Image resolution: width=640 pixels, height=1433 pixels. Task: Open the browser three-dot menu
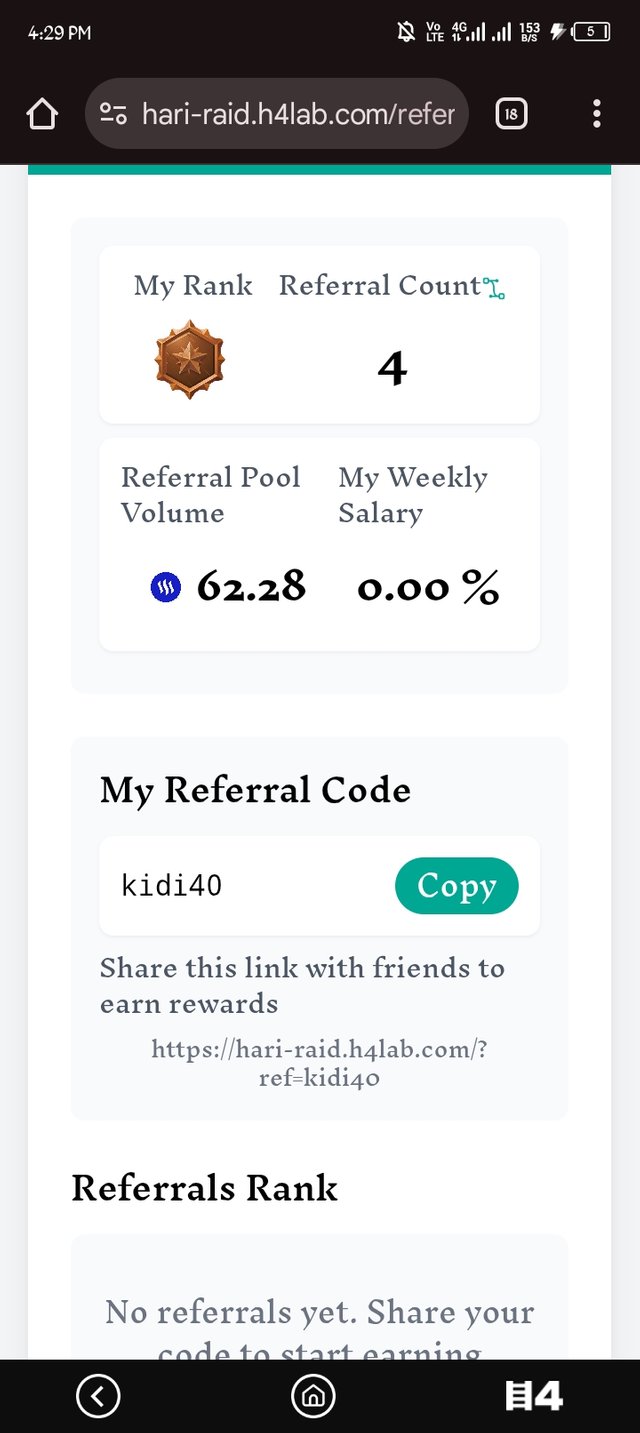(x=596, y=114)
